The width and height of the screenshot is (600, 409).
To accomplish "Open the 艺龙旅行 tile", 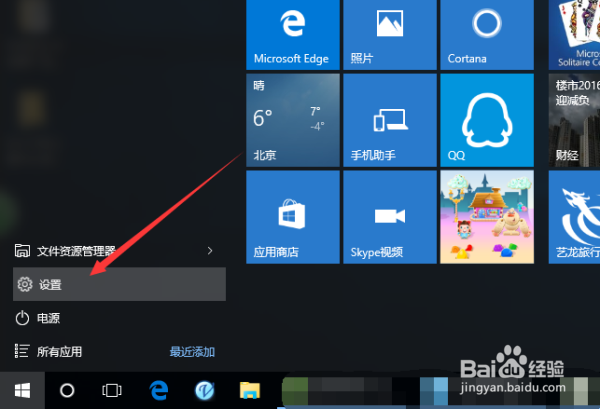I will point(574,217).
